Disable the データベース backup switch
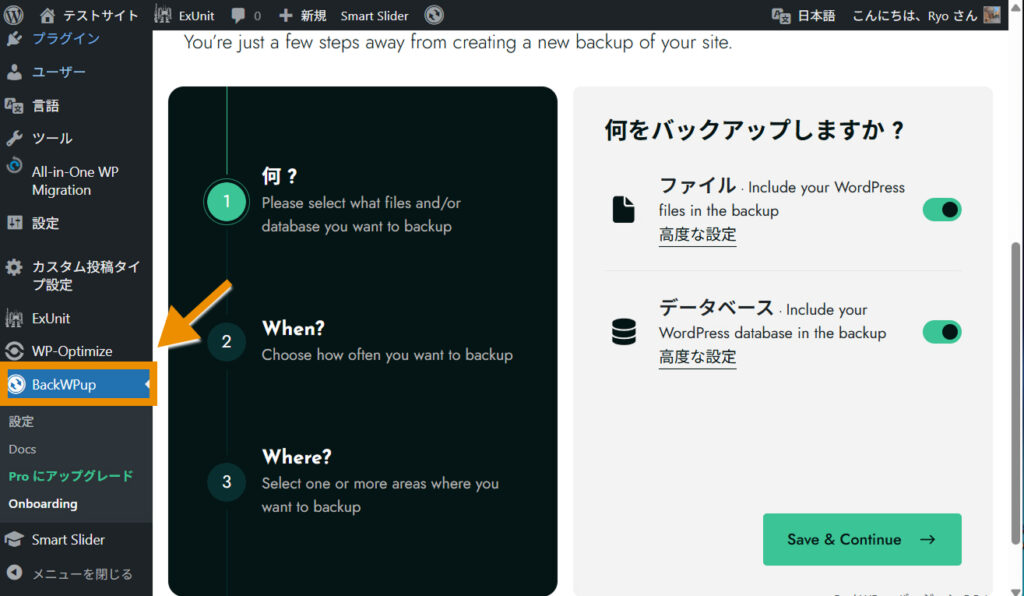This screenshot has width=1024, height=596. tap(941, 332)
